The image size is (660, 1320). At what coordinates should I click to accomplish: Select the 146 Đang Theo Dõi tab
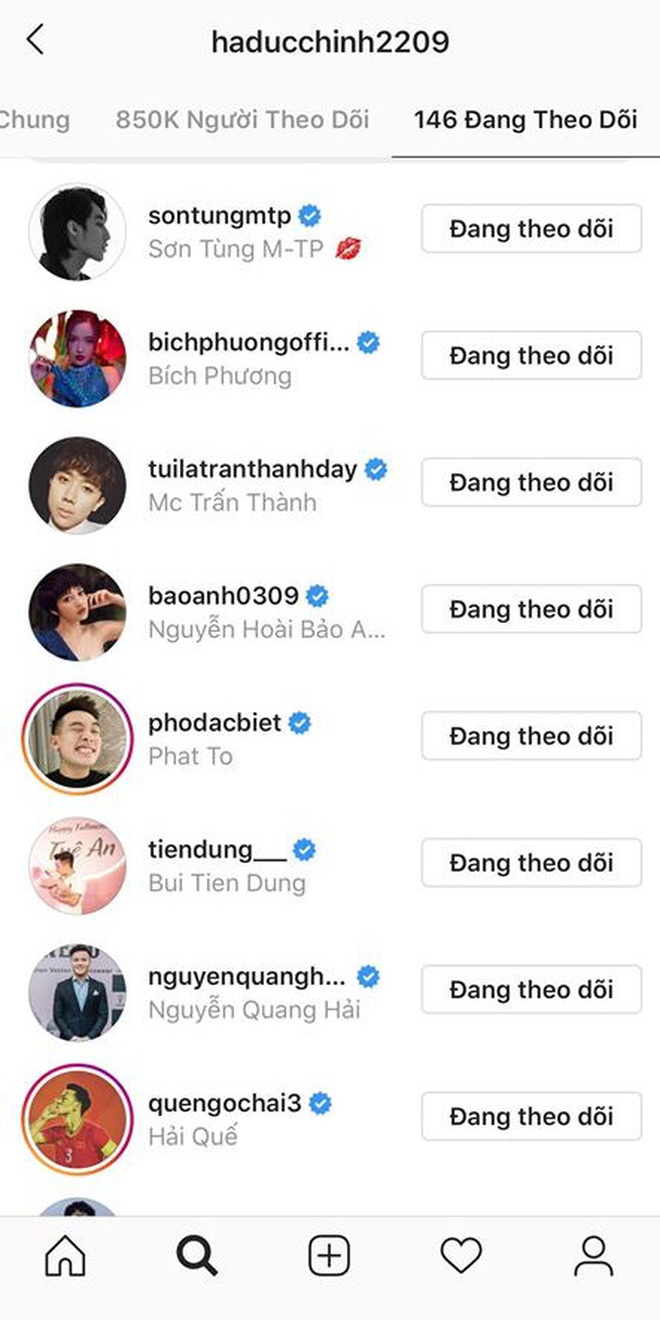tap(526, 120)
